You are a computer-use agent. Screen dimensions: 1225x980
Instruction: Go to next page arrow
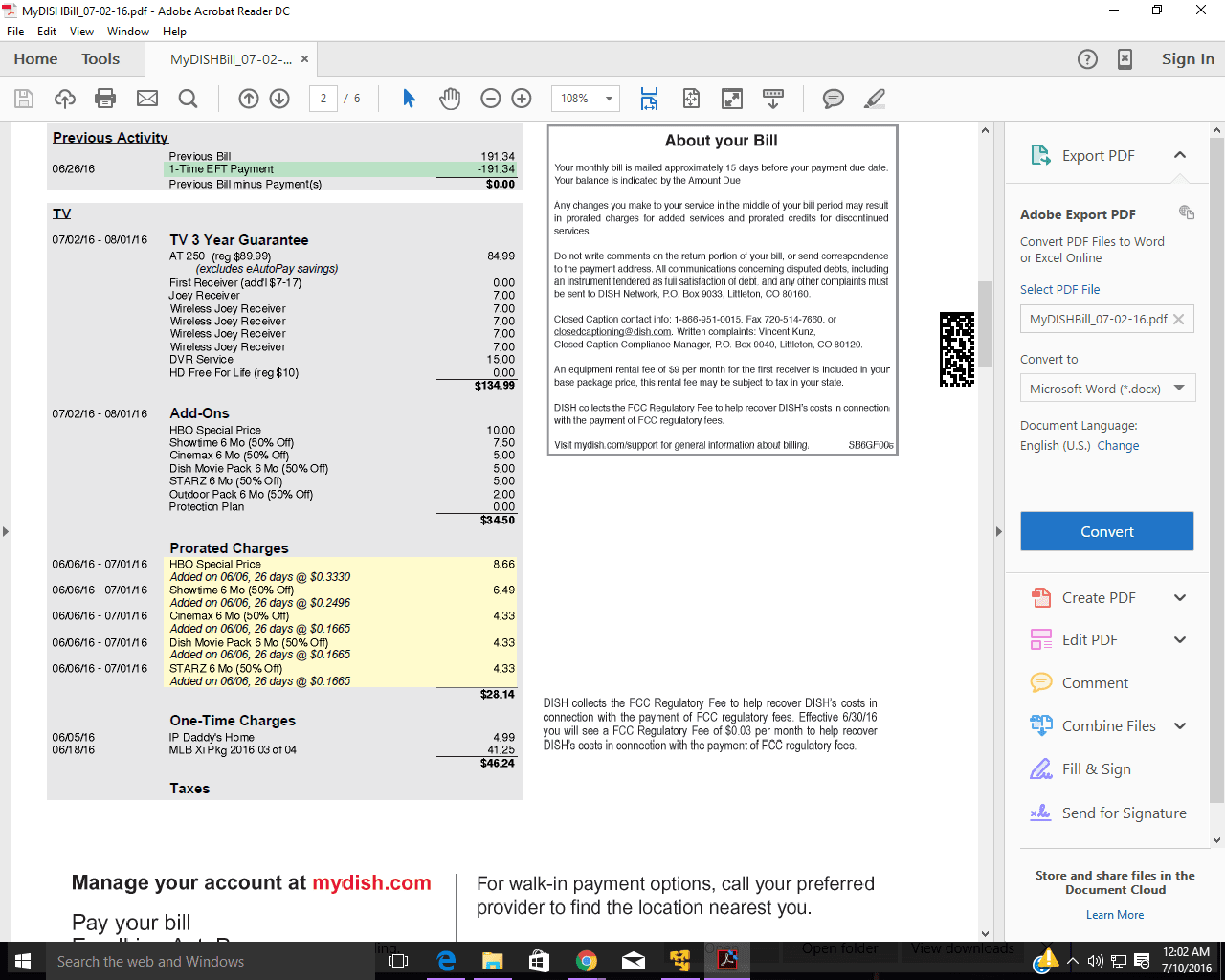click(279, 99)
